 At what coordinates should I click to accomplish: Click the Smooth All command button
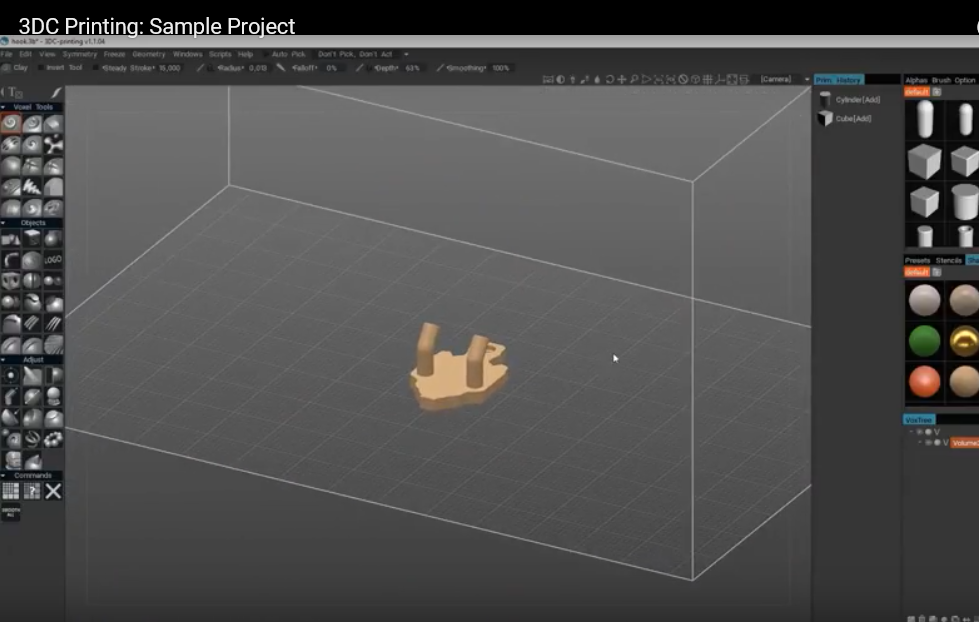coord(11,513)
